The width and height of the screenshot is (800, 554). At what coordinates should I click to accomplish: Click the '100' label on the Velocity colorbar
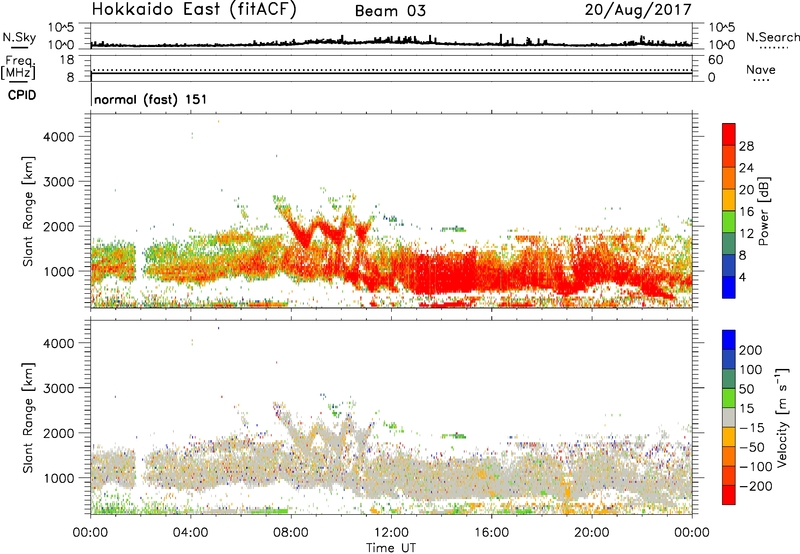click(751, 370)
